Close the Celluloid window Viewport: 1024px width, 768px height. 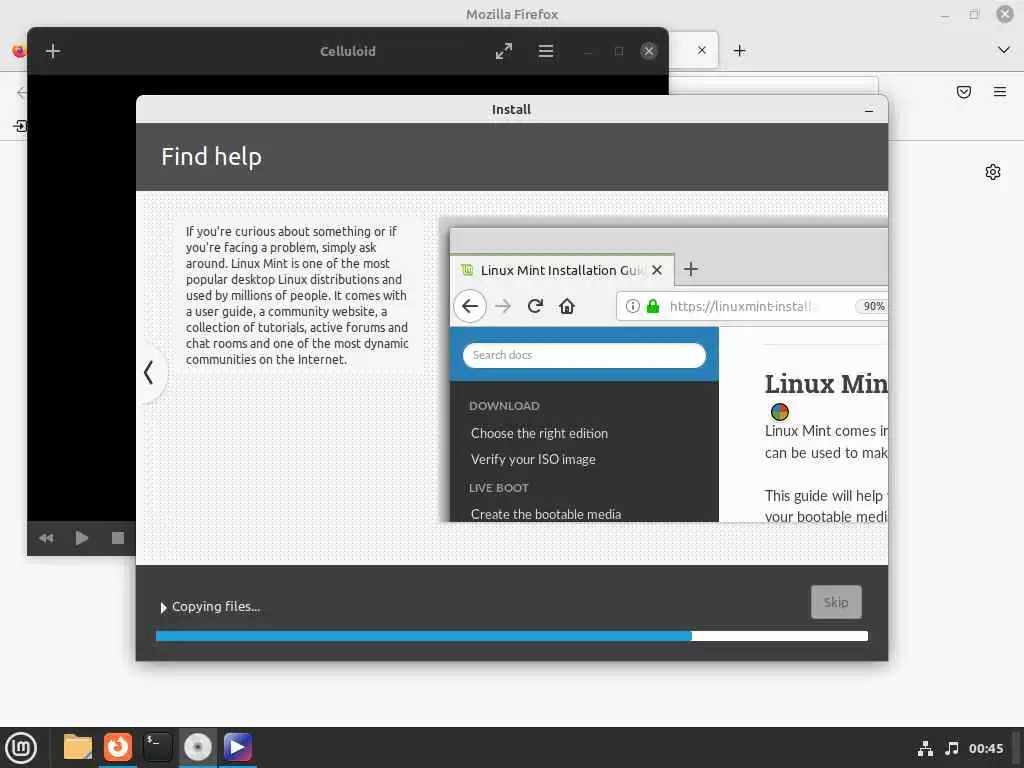click(x=648, y=51)
